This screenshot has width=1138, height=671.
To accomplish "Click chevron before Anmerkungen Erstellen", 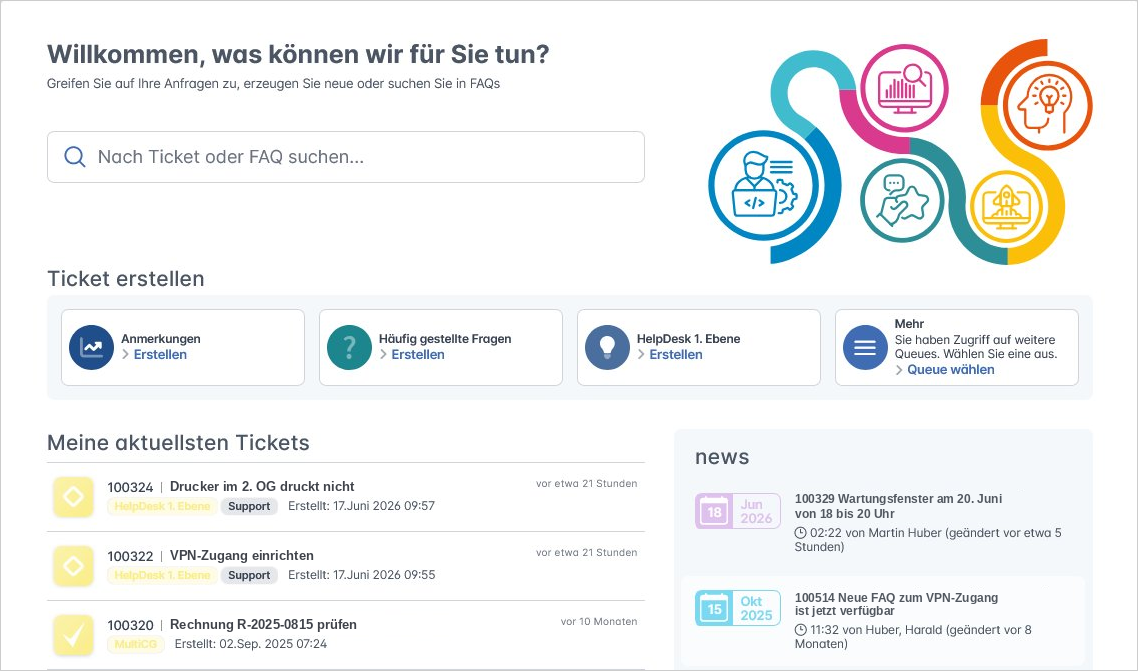I will click(x=126, y=355).
